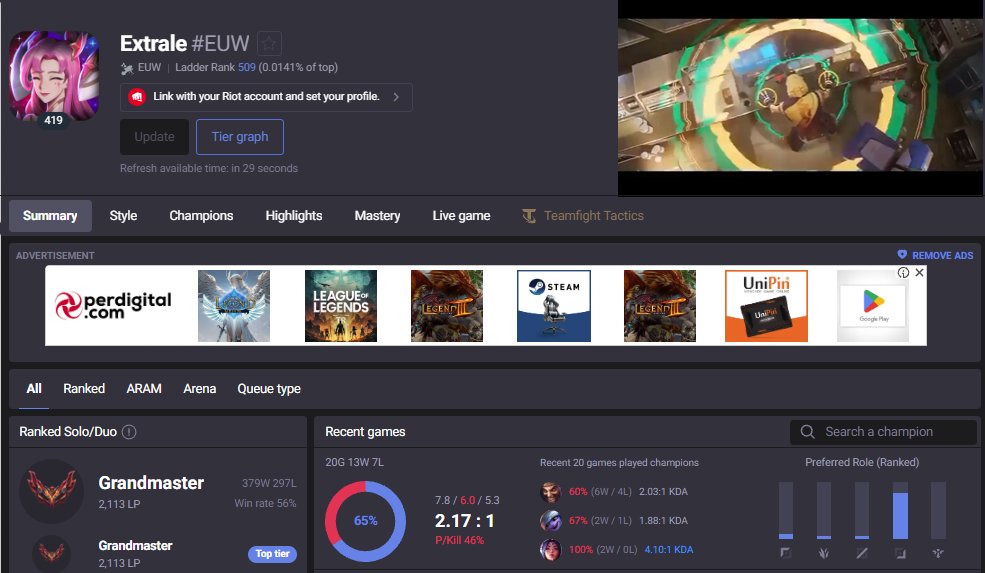Click the video ad player

[801, 98]
